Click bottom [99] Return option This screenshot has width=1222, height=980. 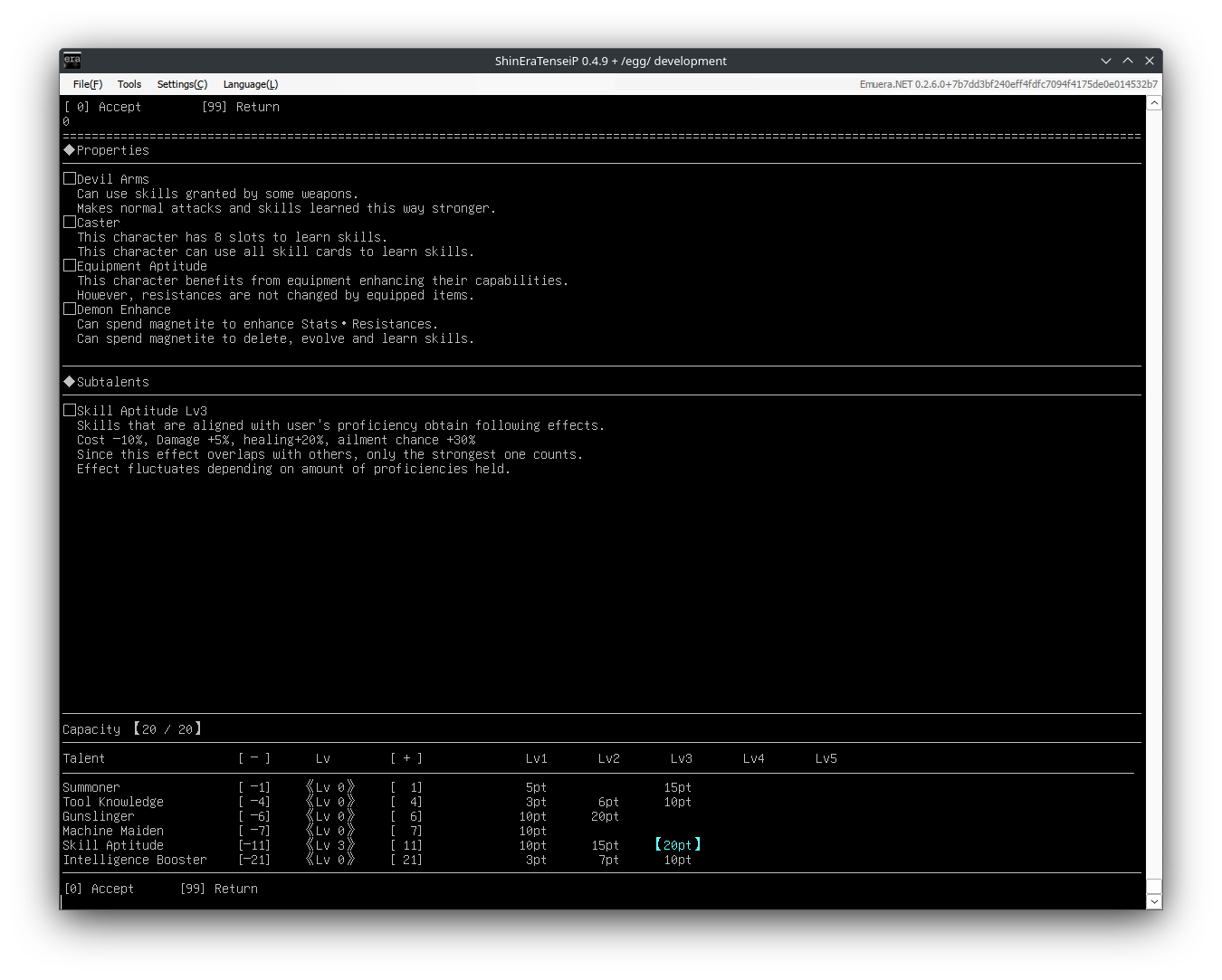tap(218, 889)
